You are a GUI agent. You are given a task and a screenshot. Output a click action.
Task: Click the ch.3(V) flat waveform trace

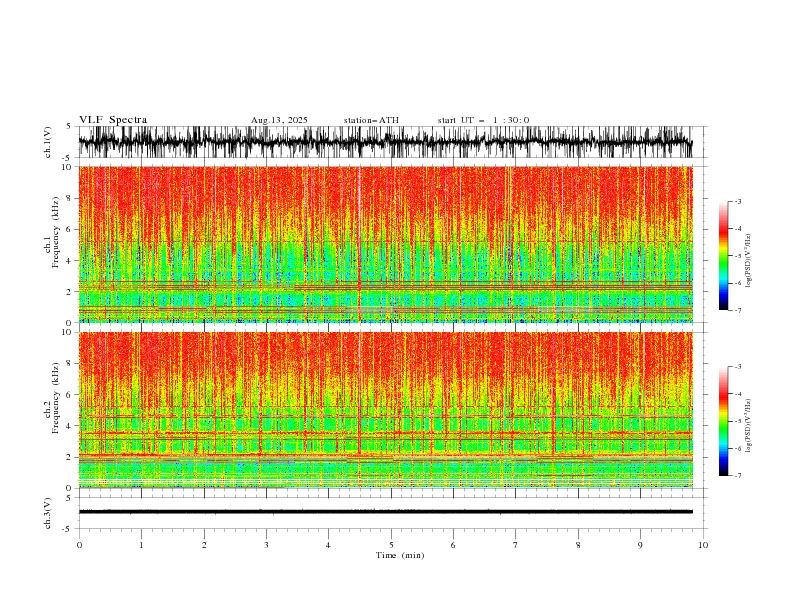click(x=385, y=512)
